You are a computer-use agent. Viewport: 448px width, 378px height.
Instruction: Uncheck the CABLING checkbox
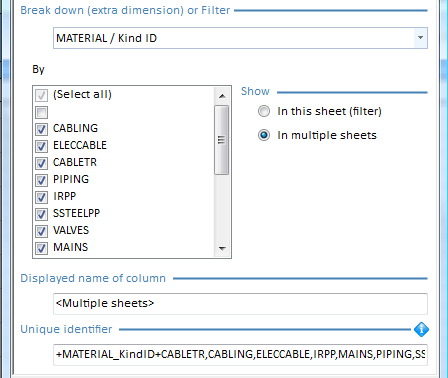pos(41,129)
